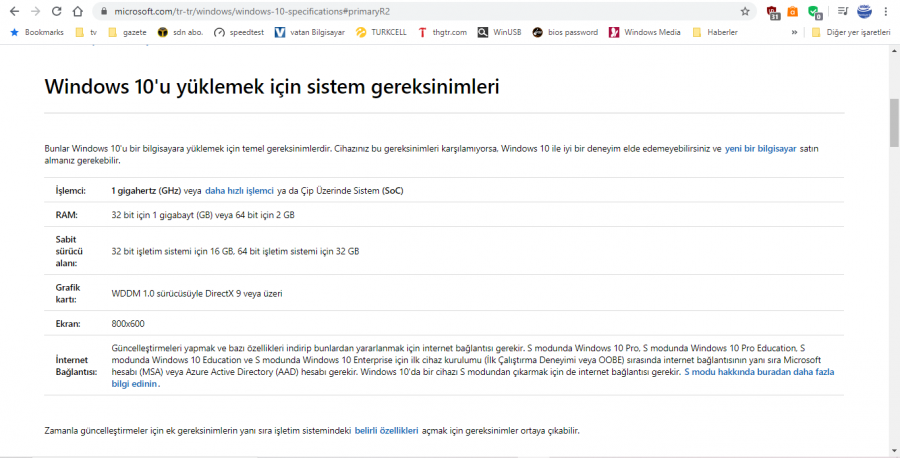Open the Chrome three-dot menu
Screen dimensions: 900x458
[x=887, y=11]
